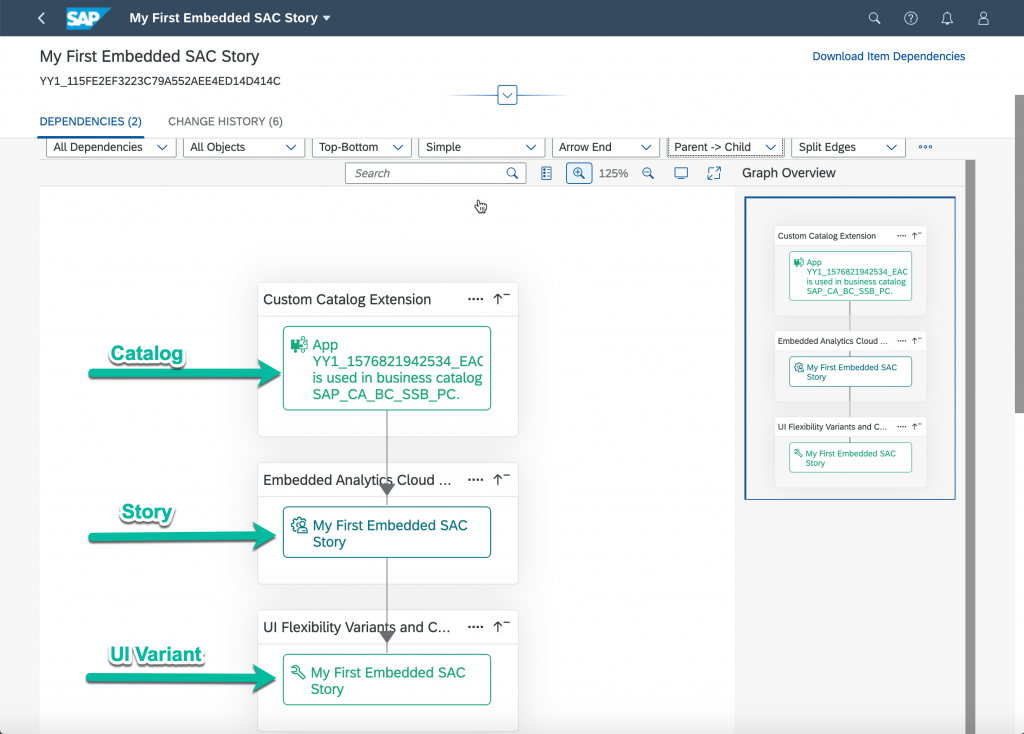Open Embedded Analytics Cloud group menu dots
Screen dimensions: 1024x734
pos(475,480)
